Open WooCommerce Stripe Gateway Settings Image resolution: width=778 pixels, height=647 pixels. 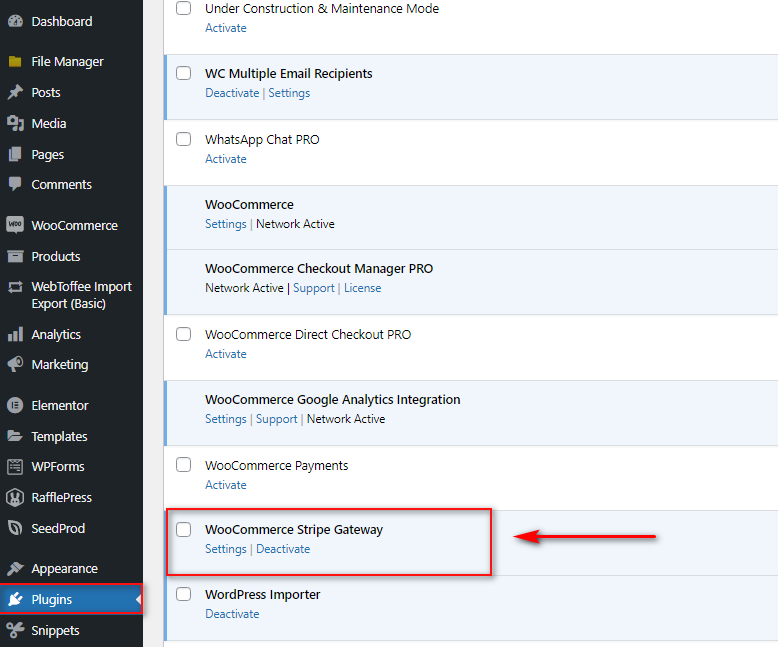[226, 549]
